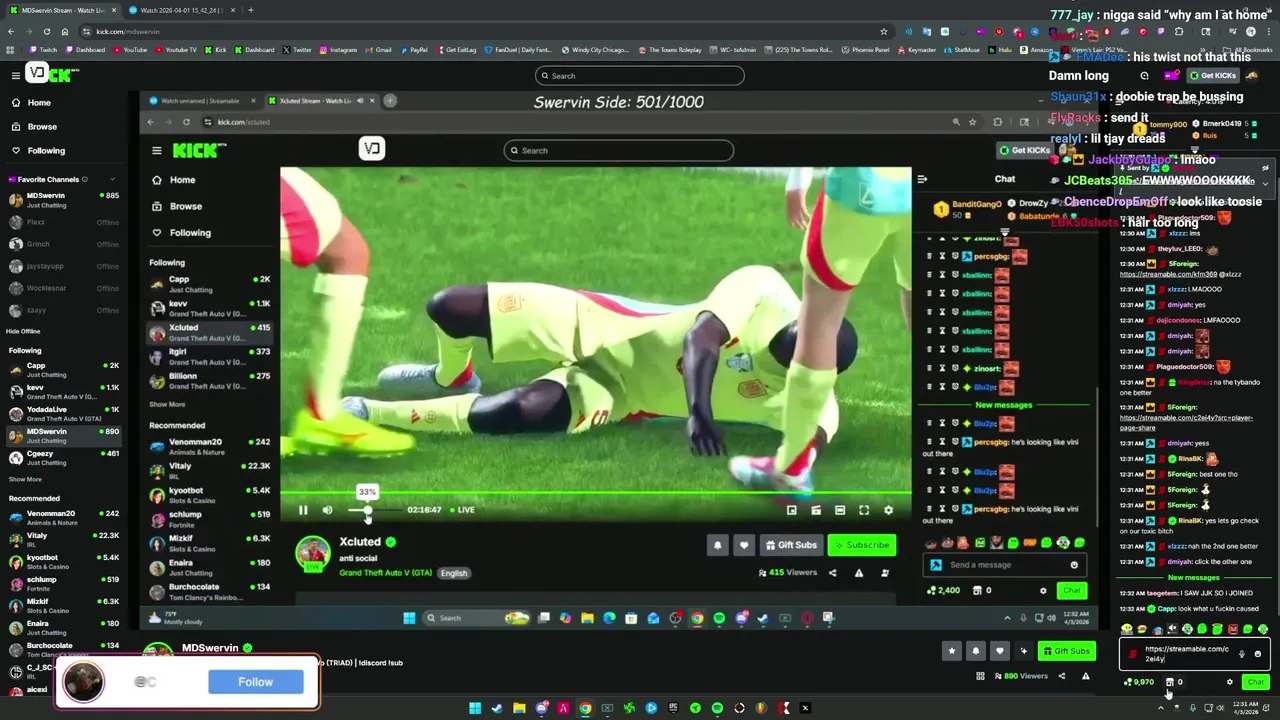Image resolution: width=1280 pixels, height=720 pixels.
Task: Click the Send a message field in Xcluted chat
Action: [1005, 565]
